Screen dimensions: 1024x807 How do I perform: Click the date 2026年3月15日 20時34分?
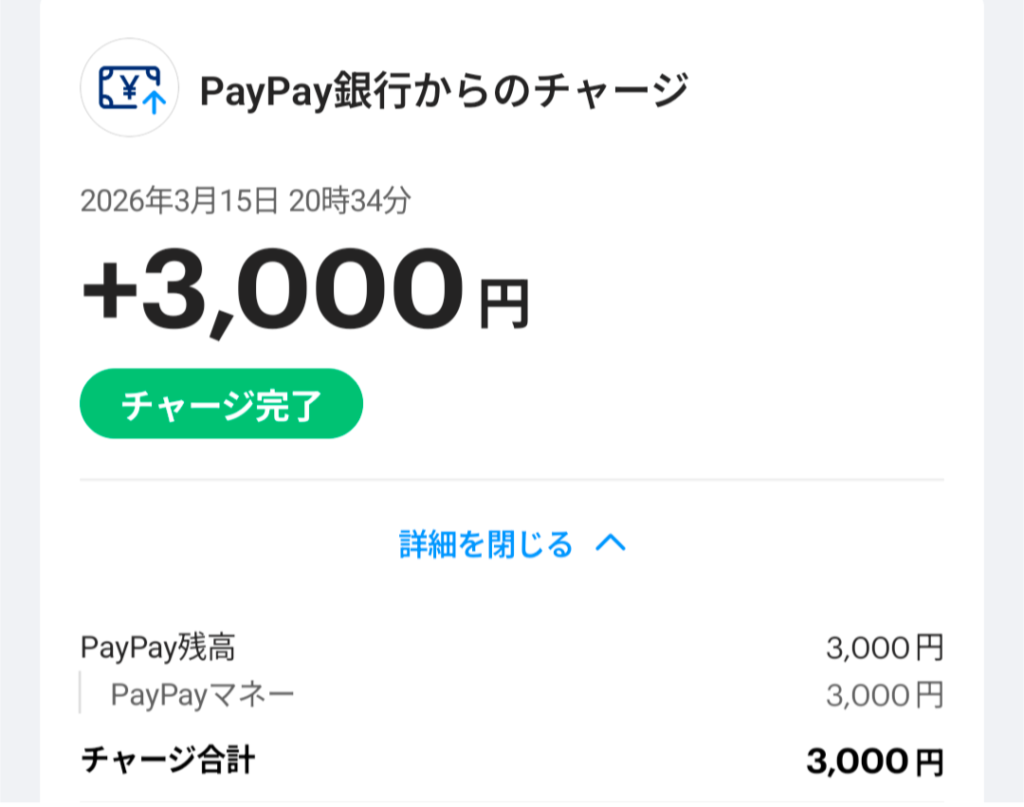click(245, 201)
